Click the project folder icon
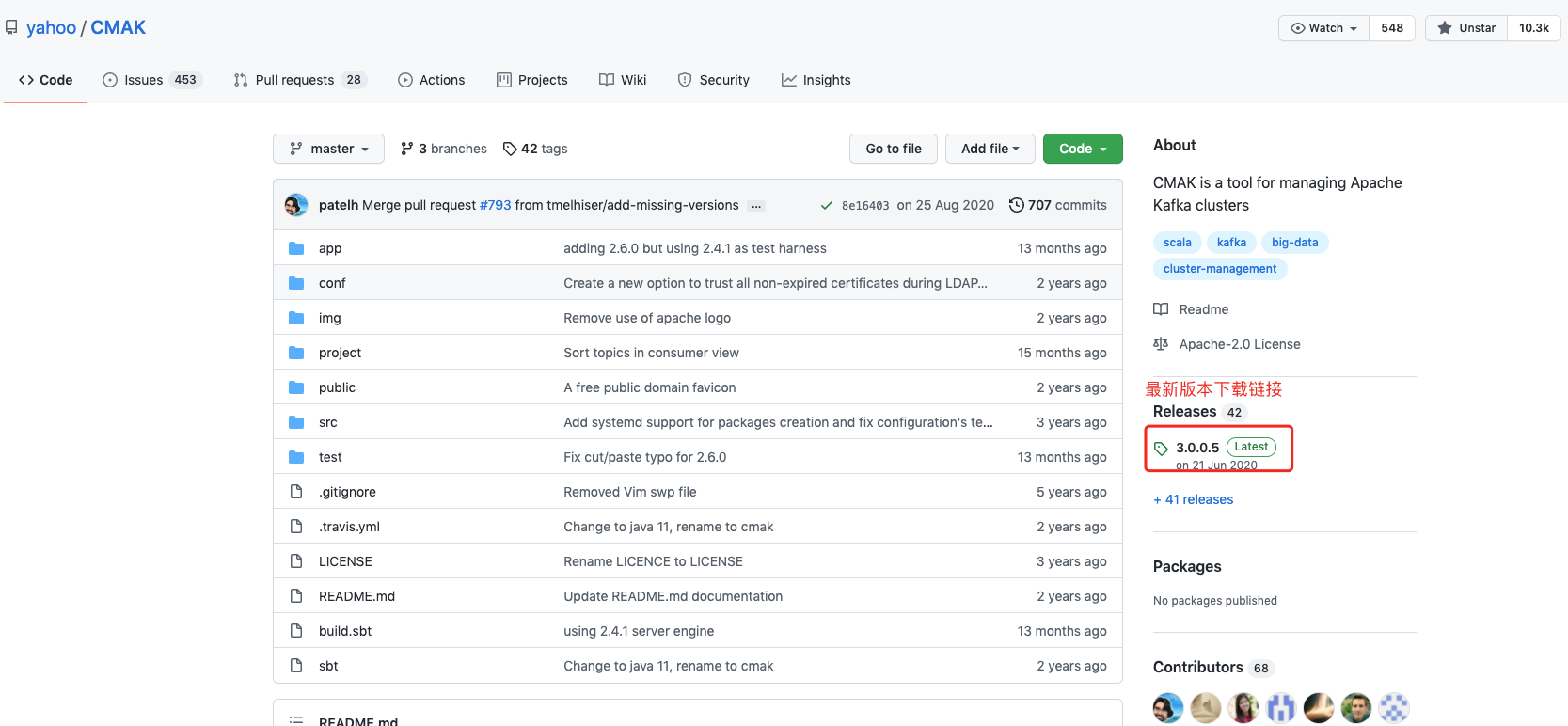The height and width of the screenshot is (726, 1568). pyautogui.click(x=296, y=353)
